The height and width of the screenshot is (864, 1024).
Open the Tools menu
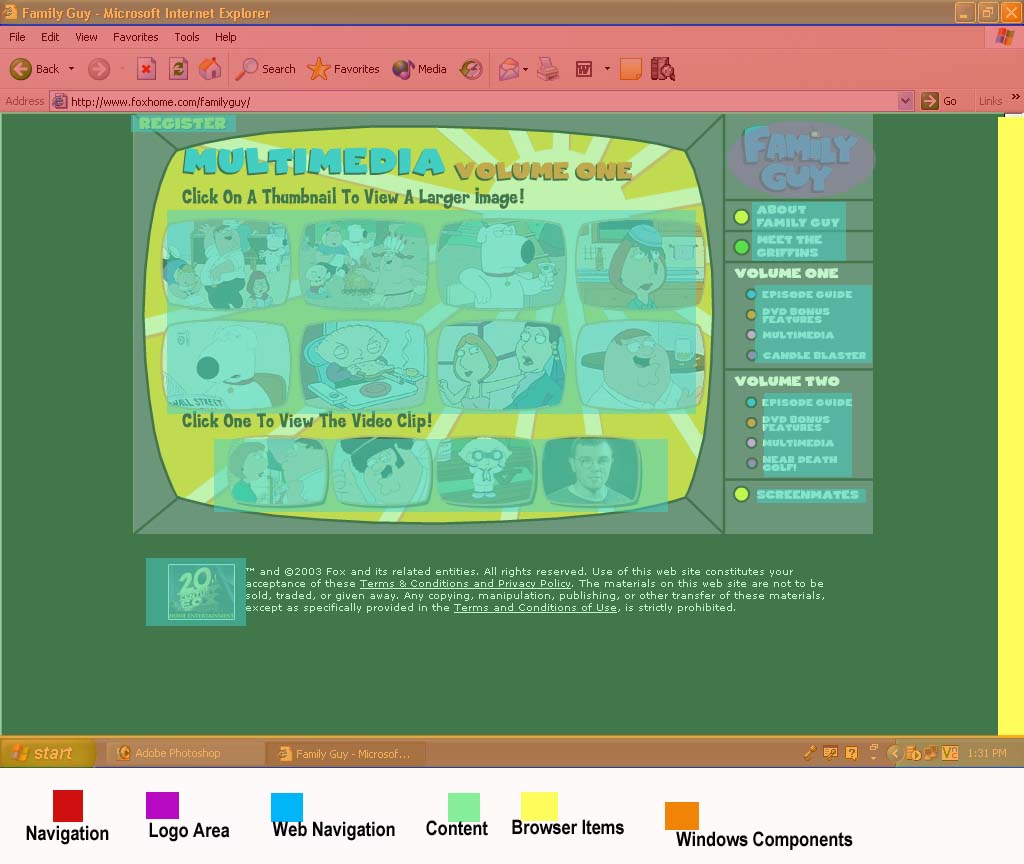tap(187, 37)
